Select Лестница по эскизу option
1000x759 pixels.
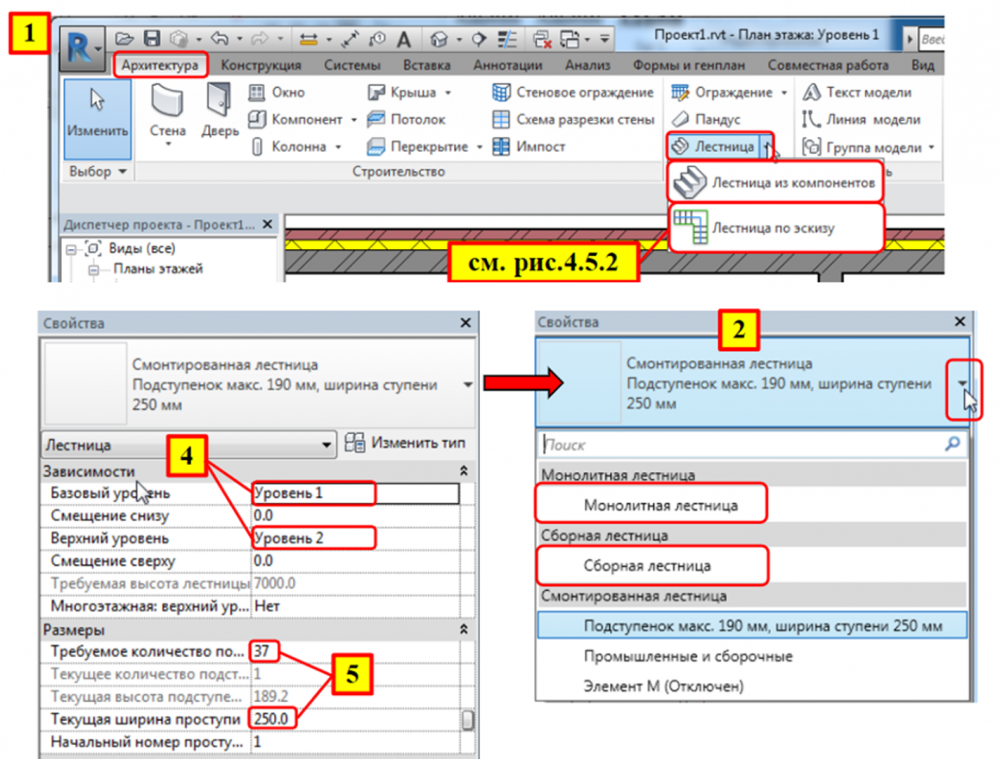[776, 227]
